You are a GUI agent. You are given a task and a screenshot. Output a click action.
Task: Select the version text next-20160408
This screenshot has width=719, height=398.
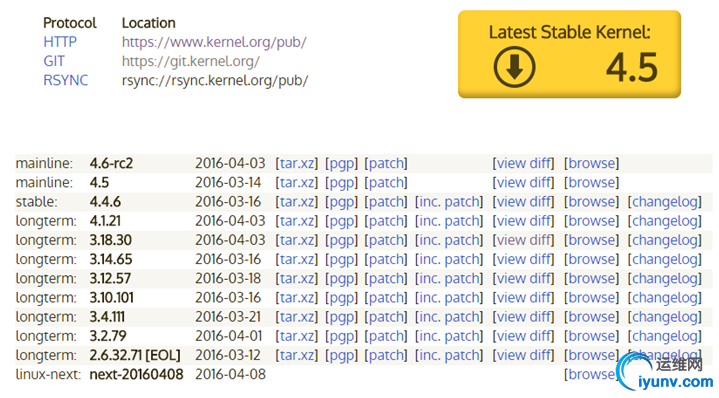pyautogui.click(x=136, y=375)
